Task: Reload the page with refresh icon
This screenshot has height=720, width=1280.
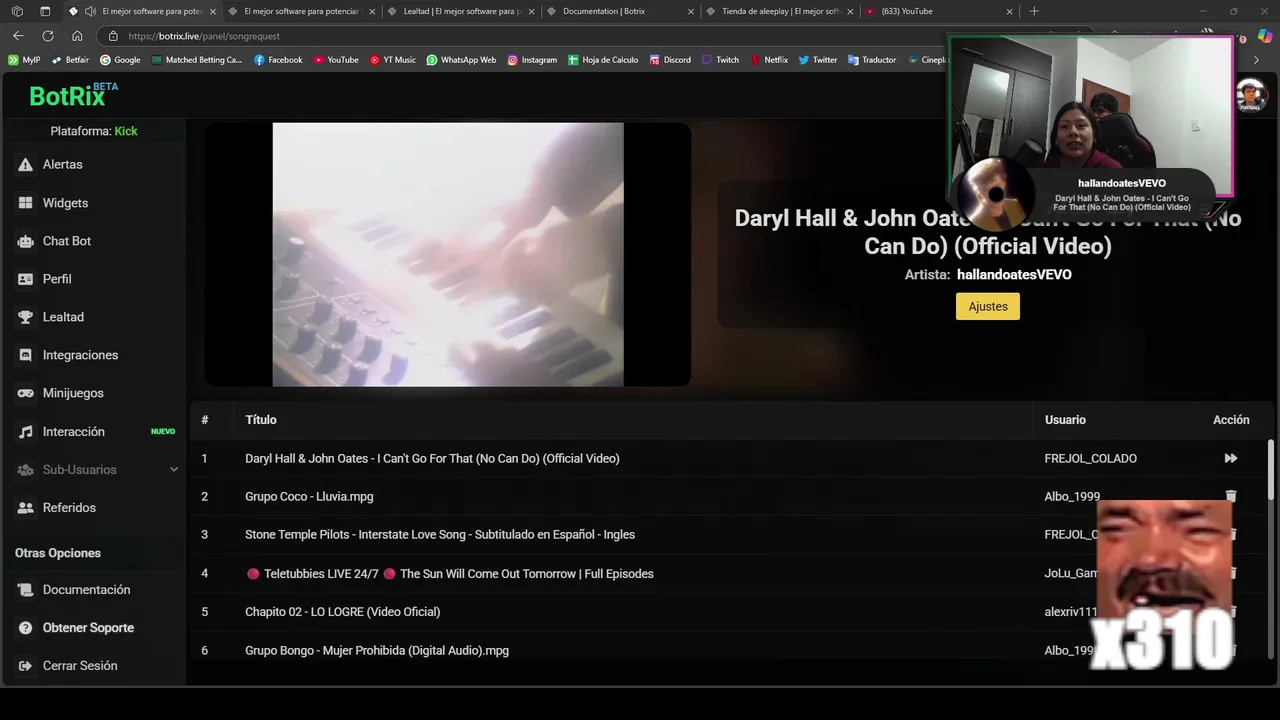Action: click(47, 36)
